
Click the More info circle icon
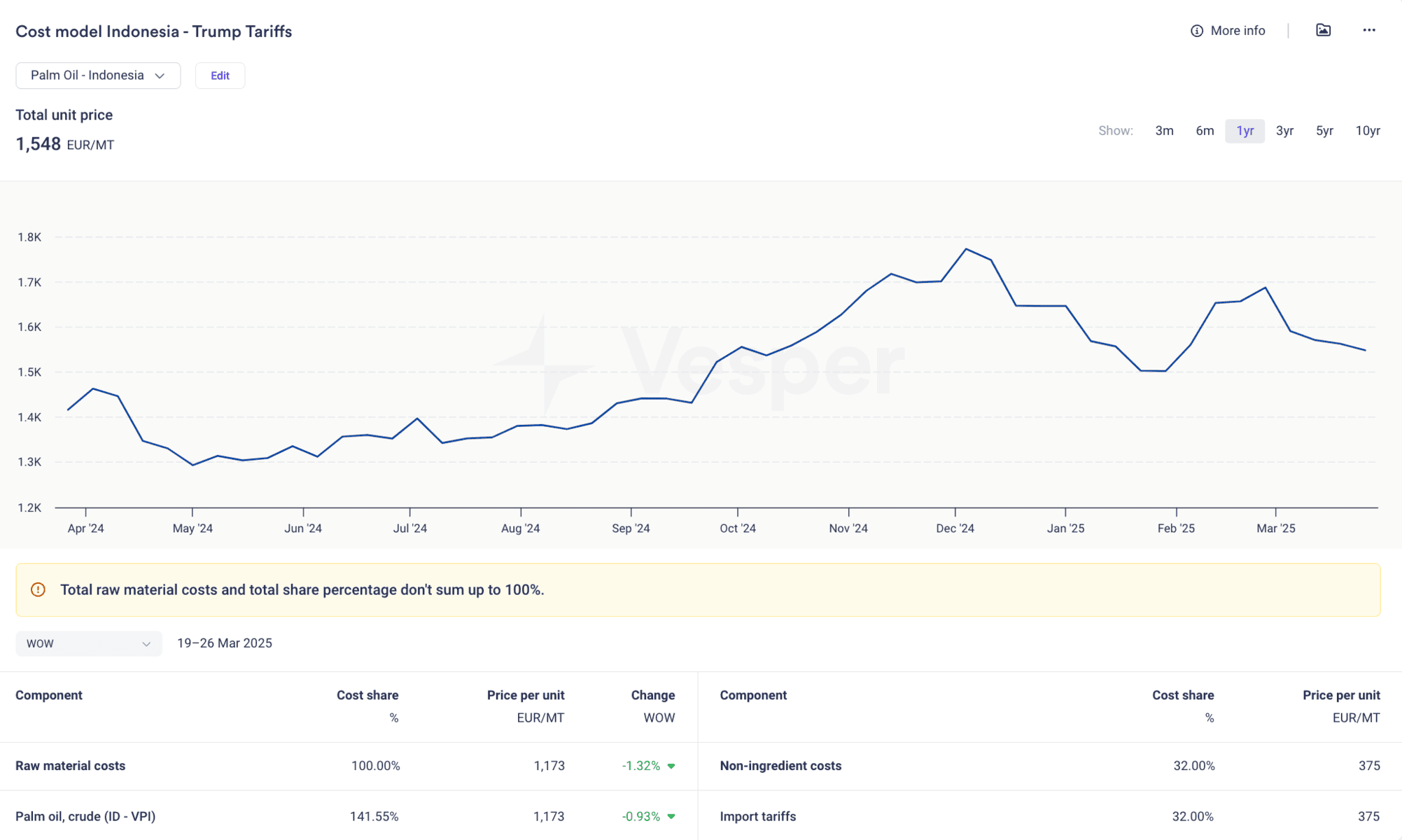click(1196, 31)
